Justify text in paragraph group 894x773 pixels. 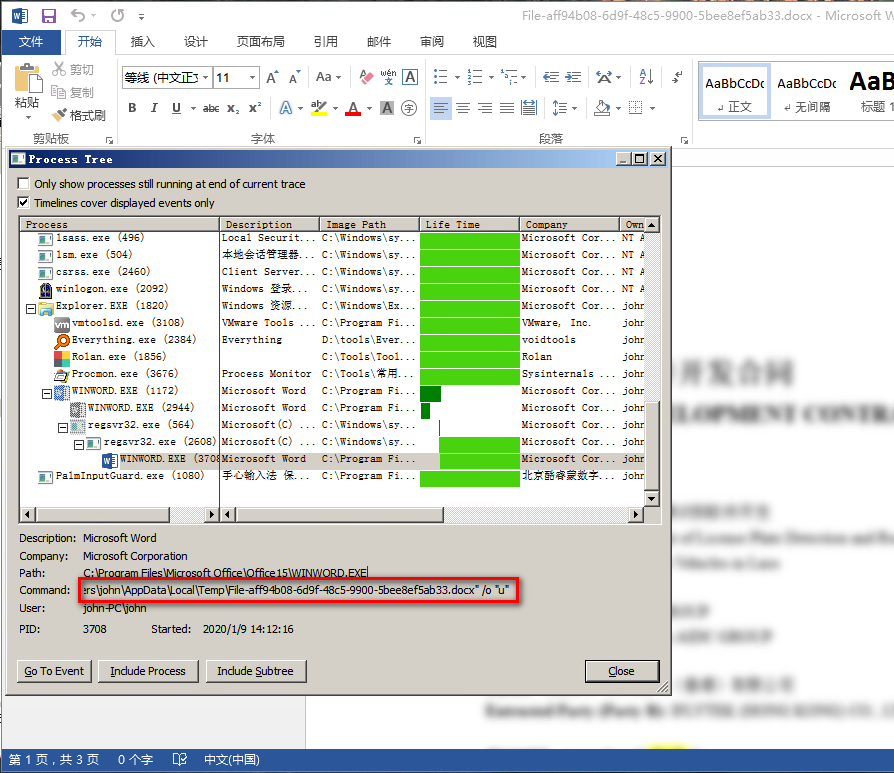coord(507,108)
